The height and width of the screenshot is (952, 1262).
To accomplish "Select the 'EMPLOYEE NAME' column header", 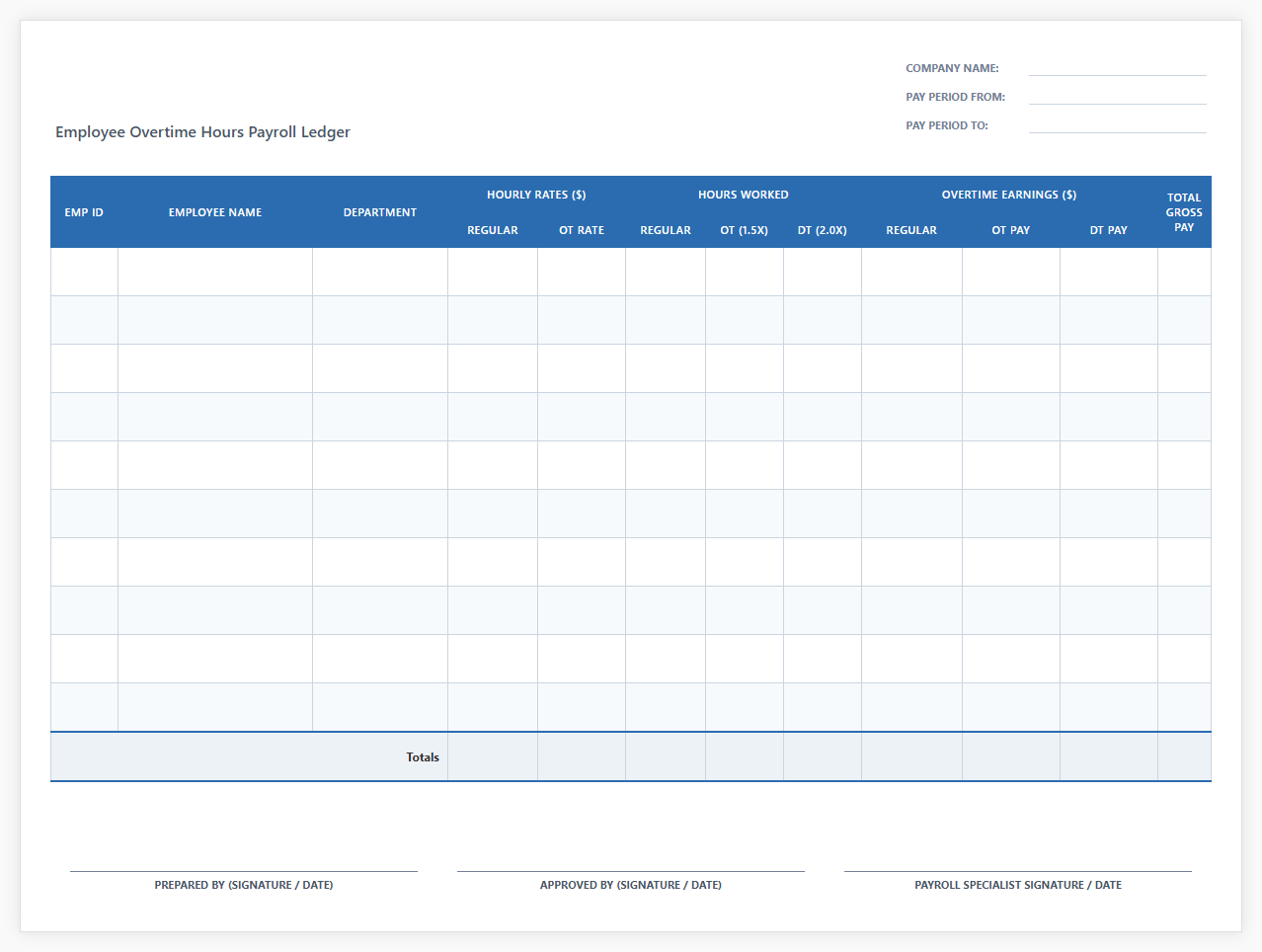I will click(215, 212).
